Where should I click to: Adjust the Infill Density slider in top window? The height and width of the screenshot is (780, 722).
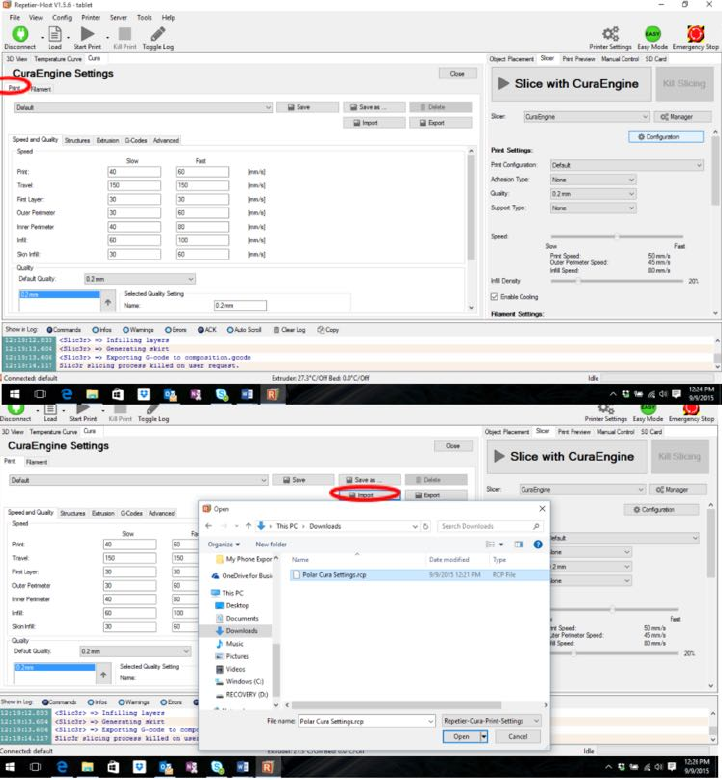[617, 281]
